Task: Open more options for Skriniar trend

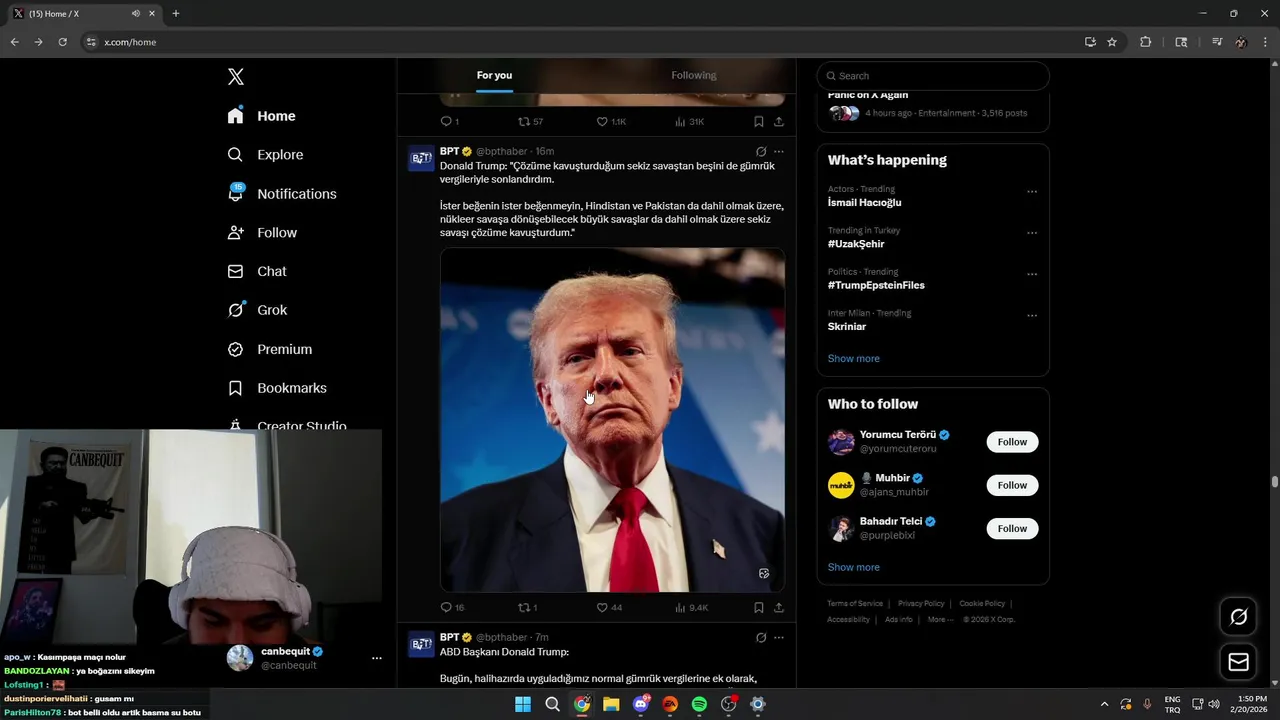Action: coord(1032,316)
